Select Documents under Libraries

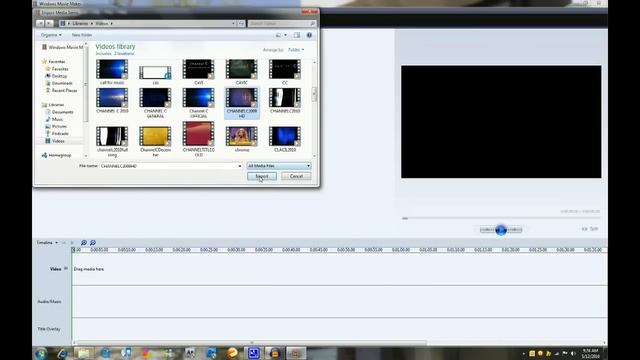point(59,112)
